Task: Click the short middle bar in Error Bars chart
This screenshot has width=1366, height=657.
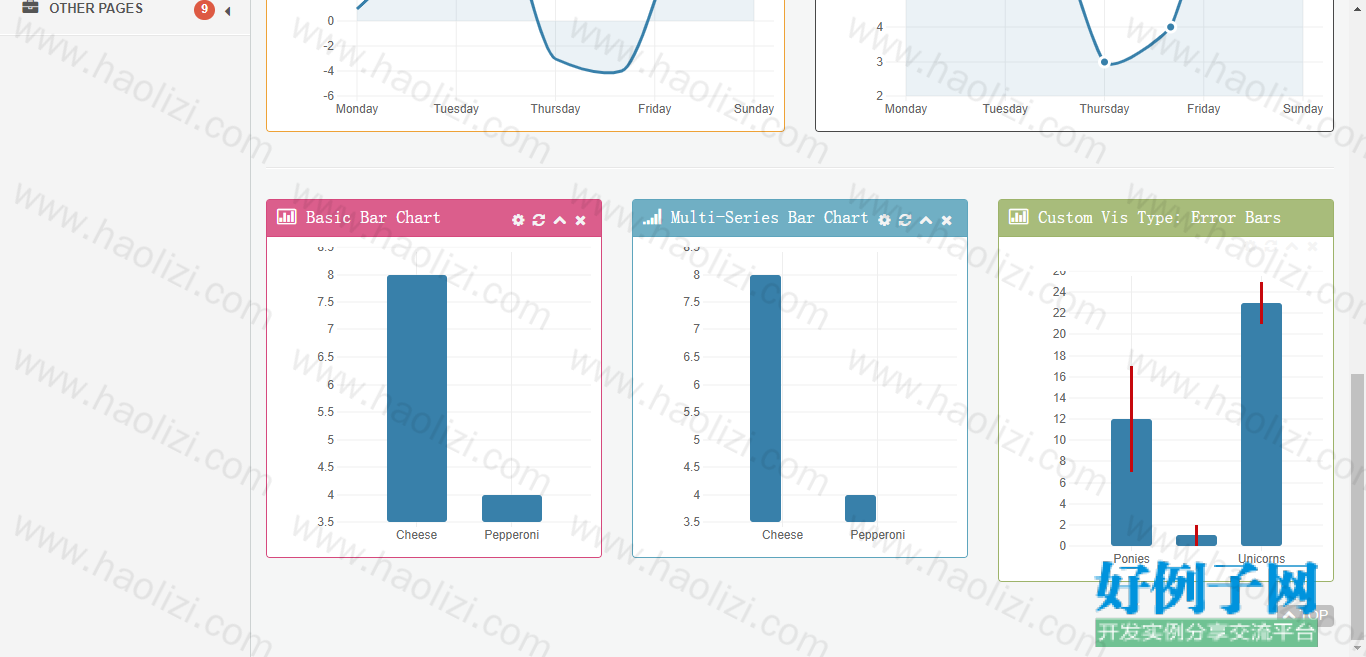Action: (x=1196, y=540)
